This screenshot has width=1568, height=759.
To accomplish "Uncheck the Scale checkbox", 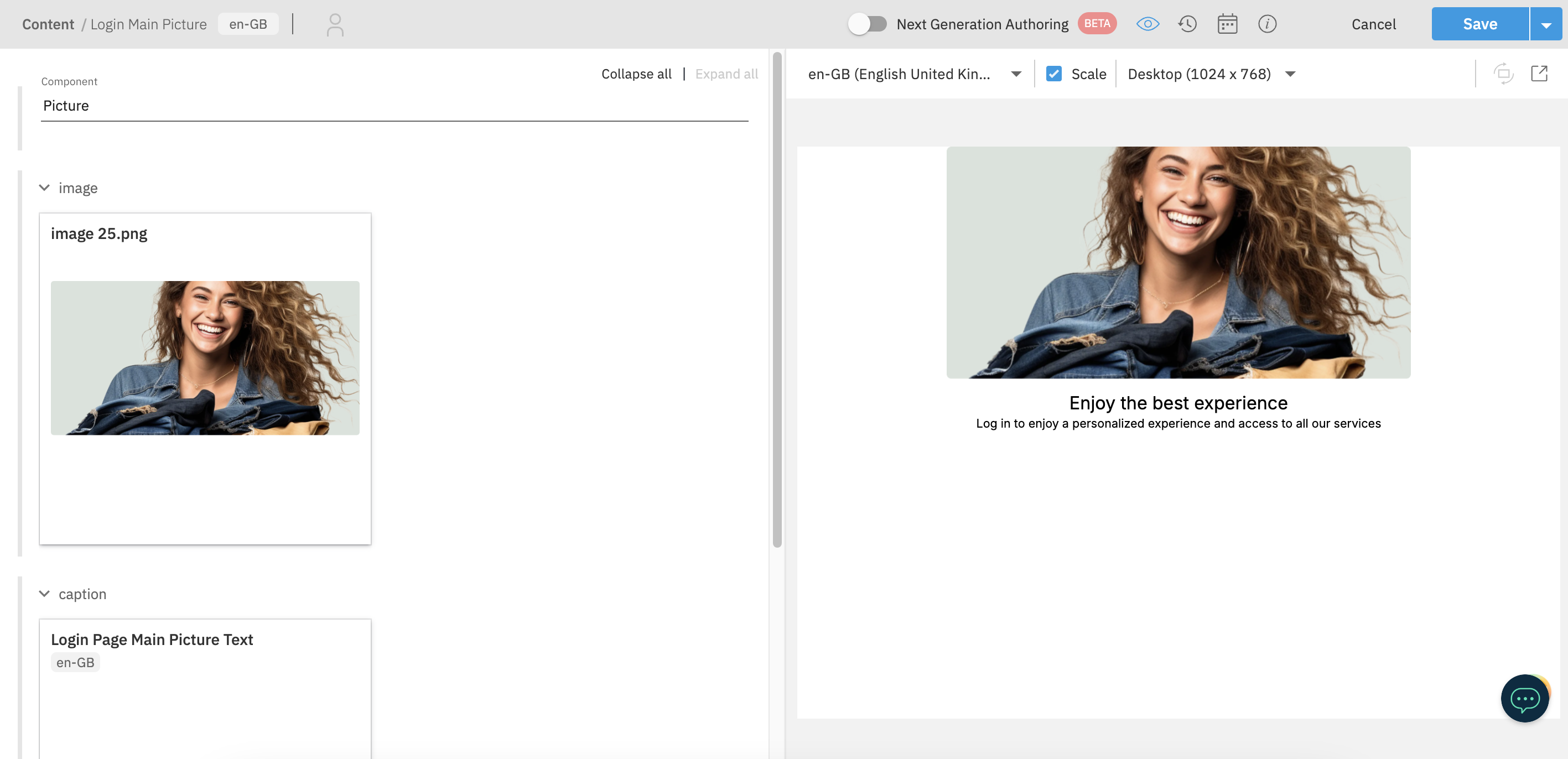I will tap(1053, 74).
